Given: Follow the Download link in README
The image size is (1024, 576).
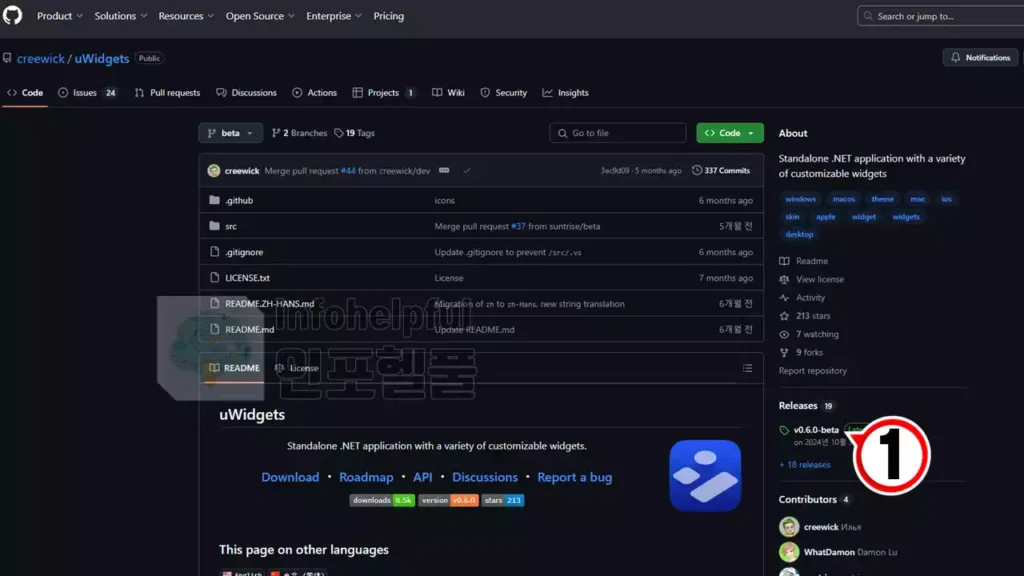Looking at the screenshot, I should click(290, 477).
